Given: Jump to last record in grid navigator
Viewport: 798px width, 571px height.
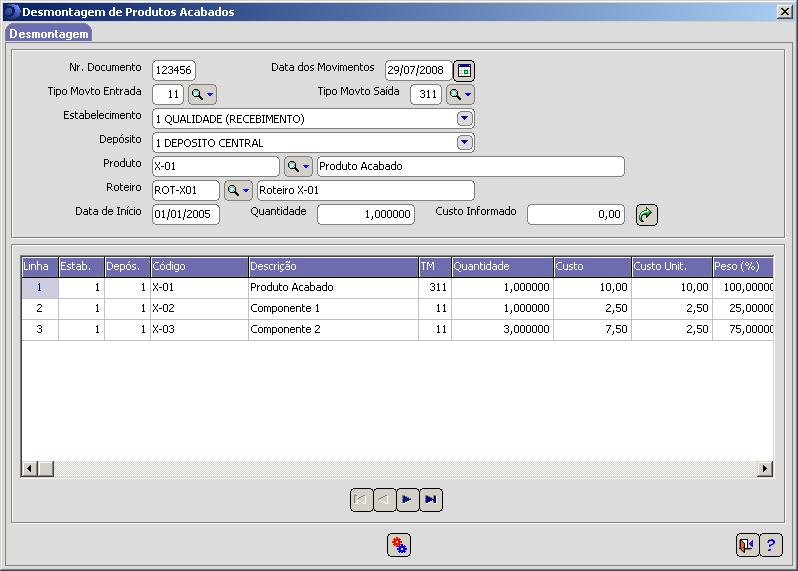Looking at the screenshot, I should point(430,500).
